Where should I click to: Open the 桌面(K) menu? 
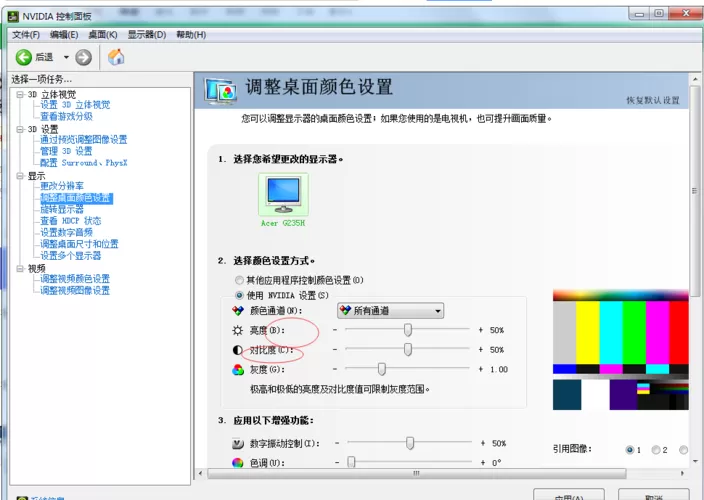[x=103, y=35]
